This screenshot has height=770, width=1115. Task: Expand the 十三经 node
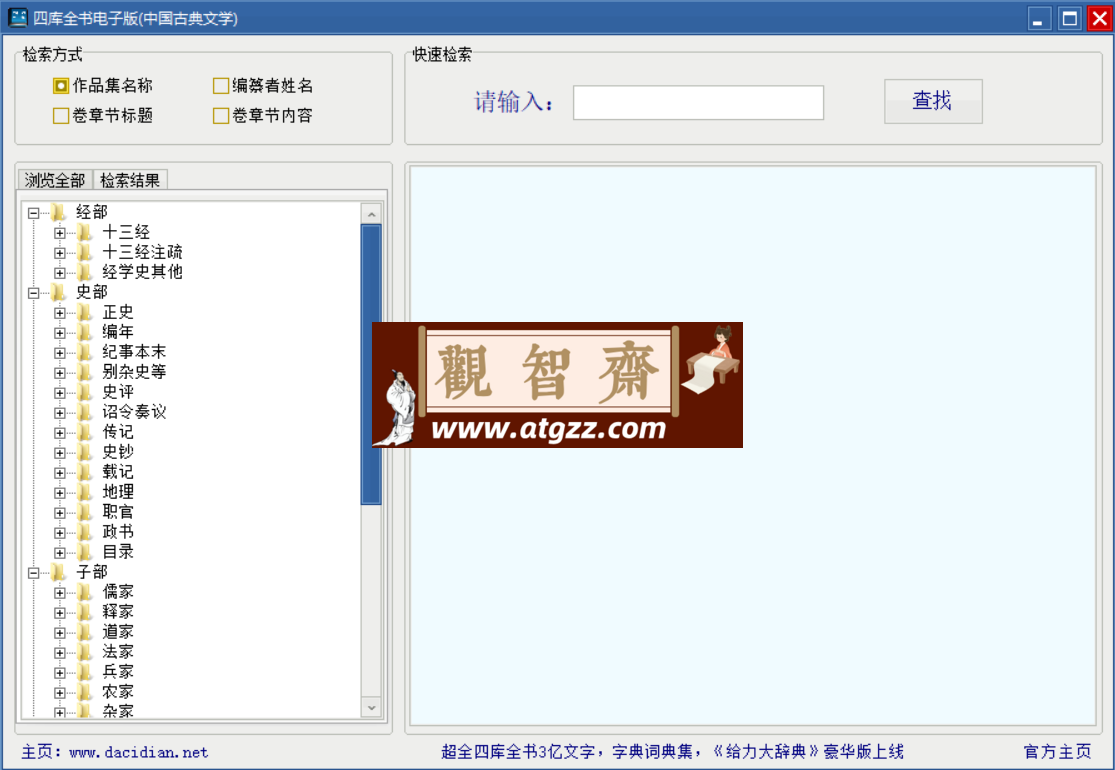[60, 232]
